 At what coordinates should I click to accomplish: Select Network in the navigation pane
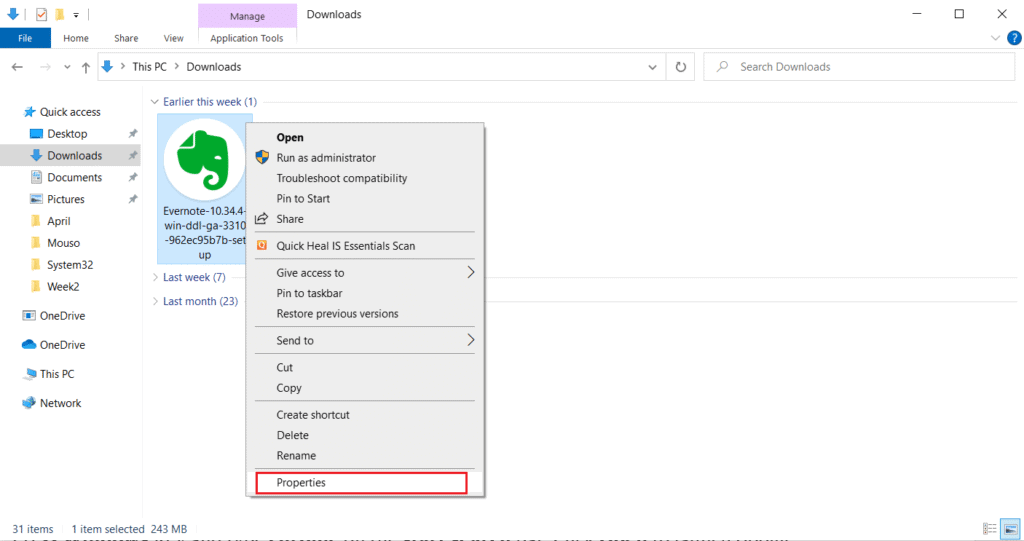pyautogui.click(x=60, y=403)
